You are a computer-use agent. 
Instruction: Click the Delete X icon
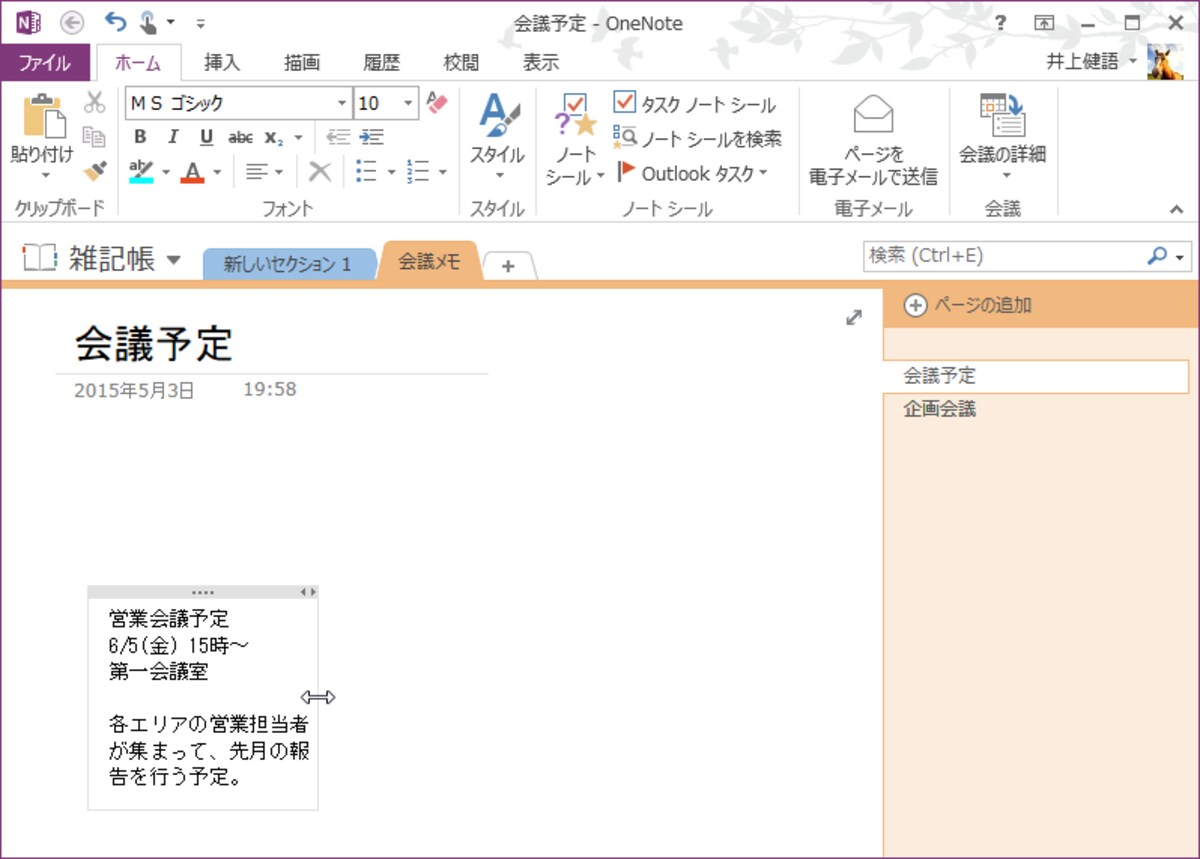coord(320,172)
